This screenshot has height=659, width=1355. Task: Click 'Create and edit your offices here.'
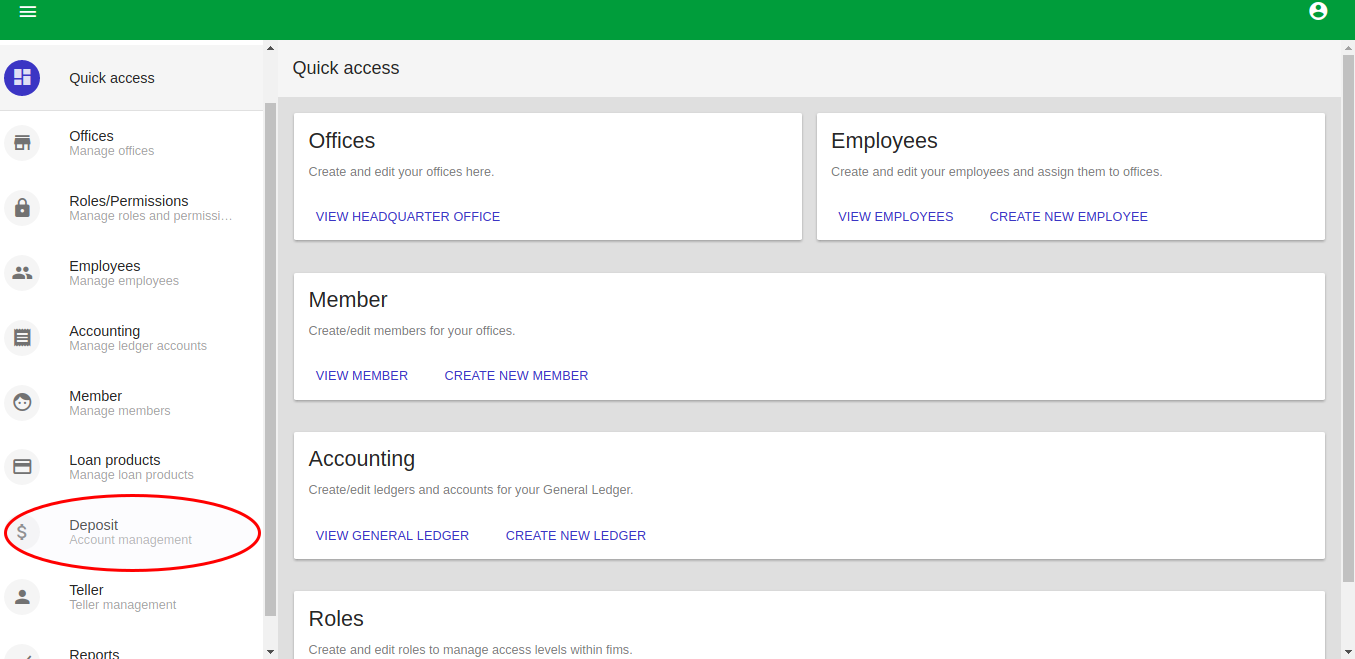point(401,172)
